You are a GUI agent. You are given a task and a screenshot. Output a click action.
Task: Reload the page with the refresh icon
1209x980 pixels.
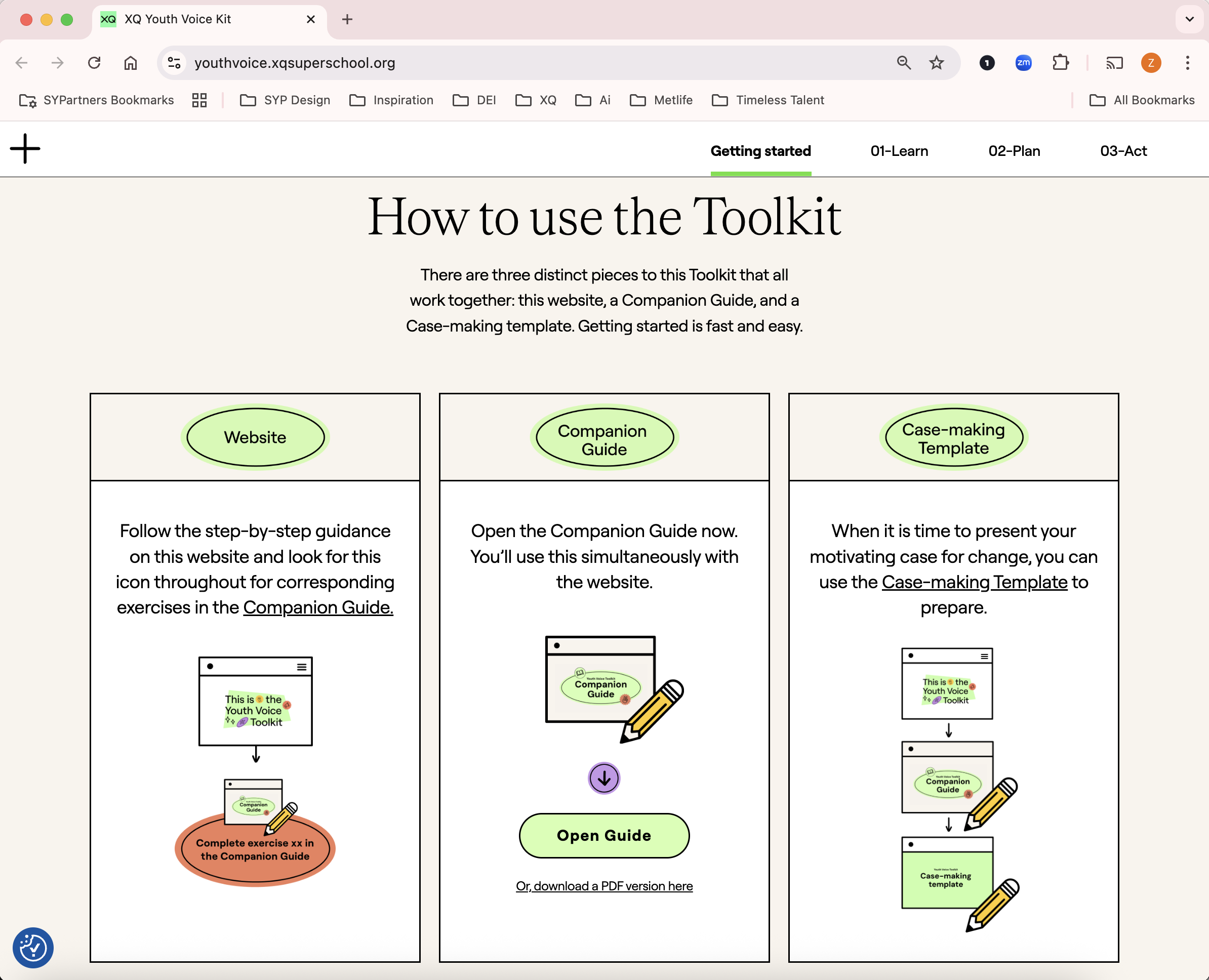(94, 63)
